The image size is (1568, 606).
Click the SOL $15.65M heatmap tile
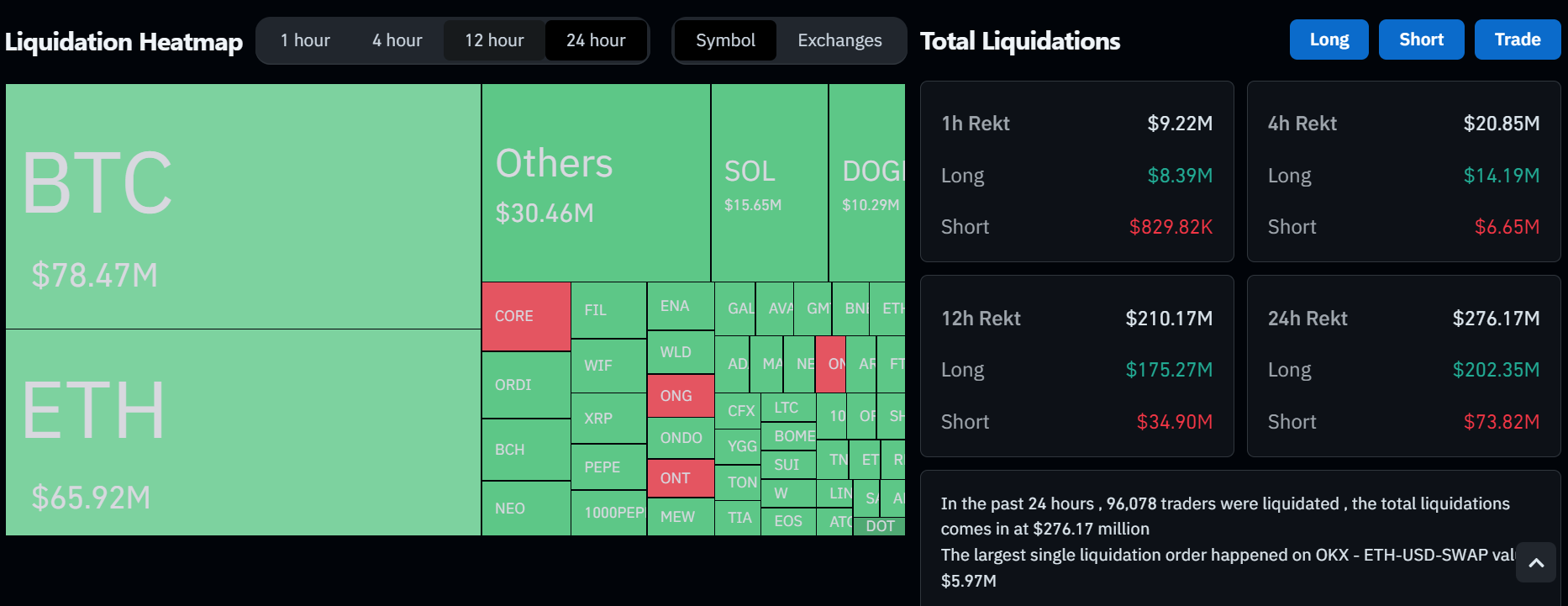pos(769,183)
